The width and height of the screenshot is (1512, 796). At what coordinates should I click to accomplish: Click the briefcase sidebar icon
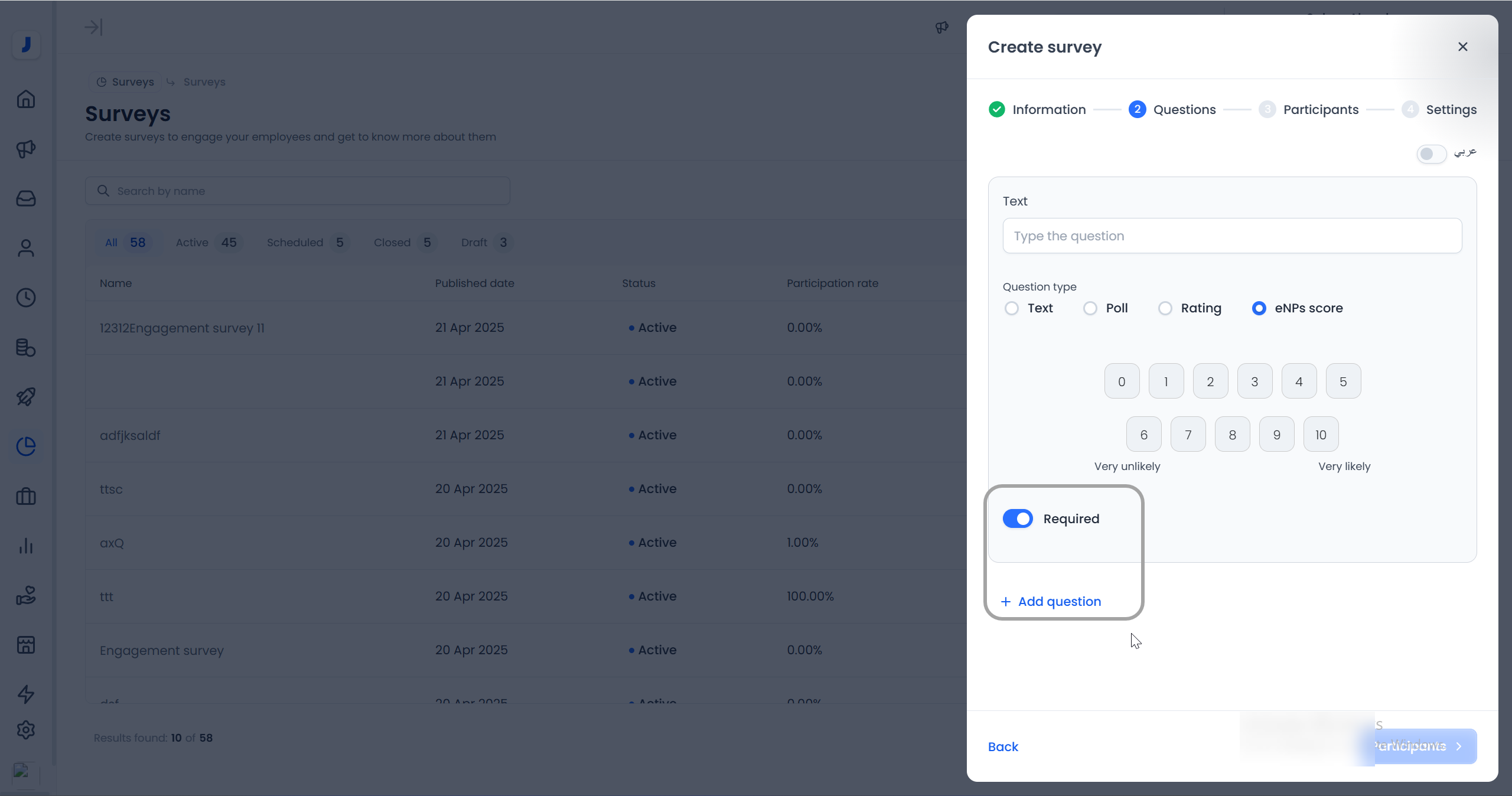click(x=26, y=497)
